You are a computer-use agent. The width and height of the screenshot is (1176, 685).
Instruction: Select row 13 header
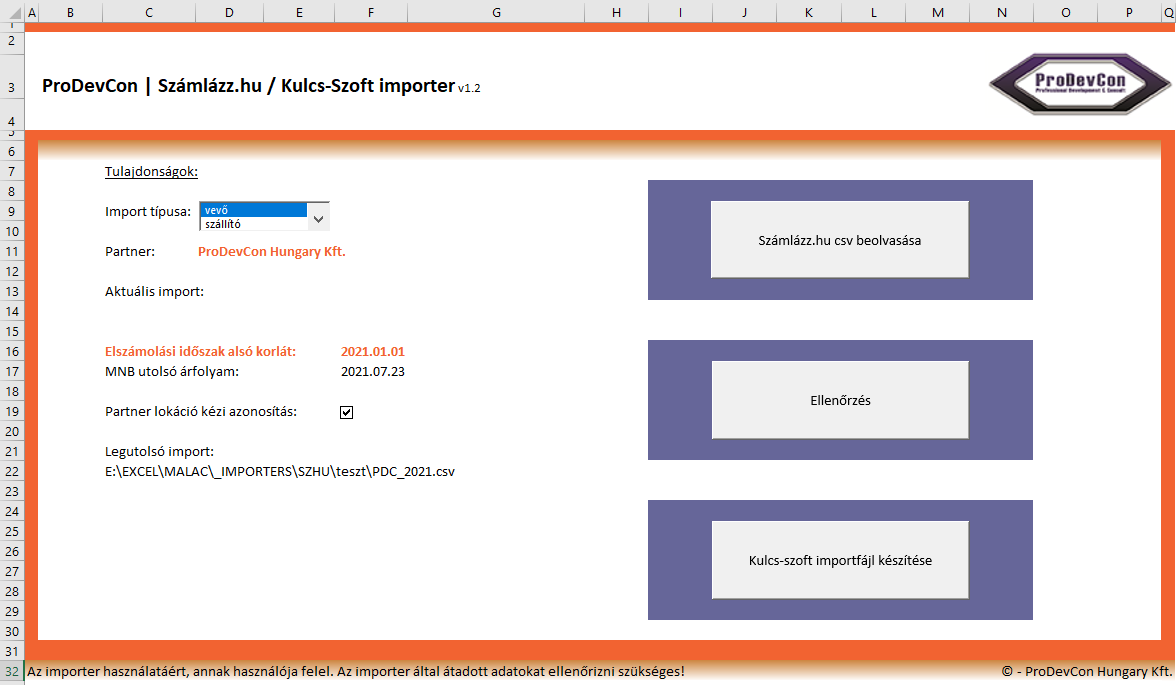[x=12, y=291]
